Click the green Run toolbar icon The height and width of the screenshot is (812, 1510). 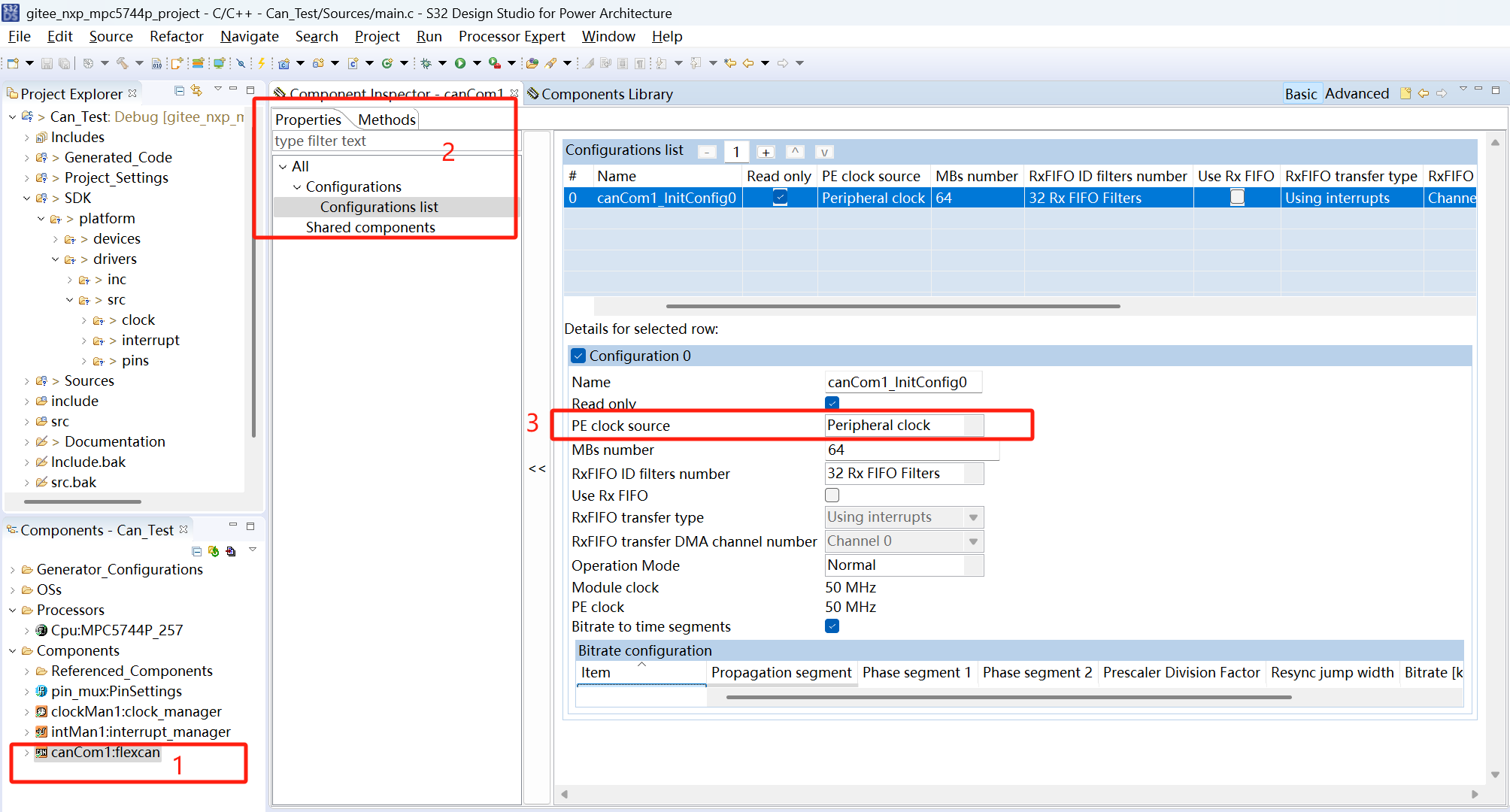coord(460,63)
